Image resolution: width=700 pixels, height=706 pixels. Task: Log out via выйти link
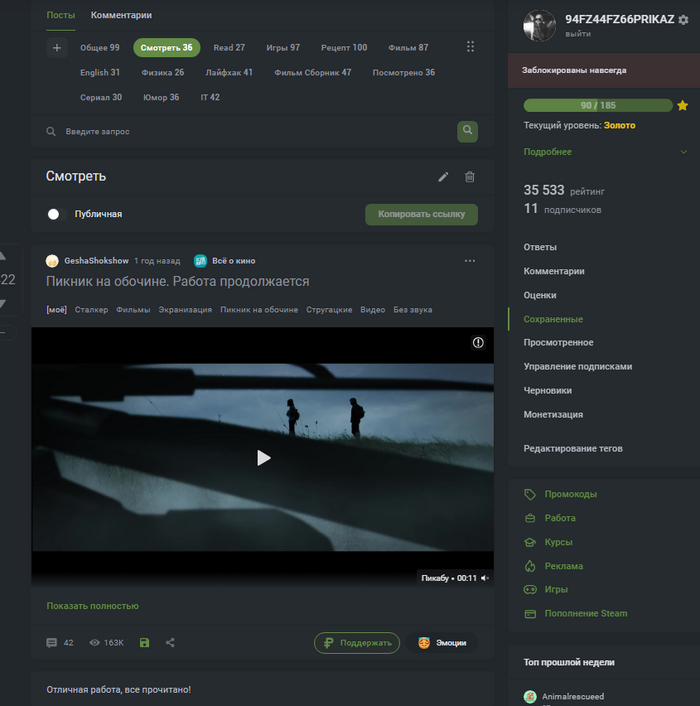coord(578,34)
